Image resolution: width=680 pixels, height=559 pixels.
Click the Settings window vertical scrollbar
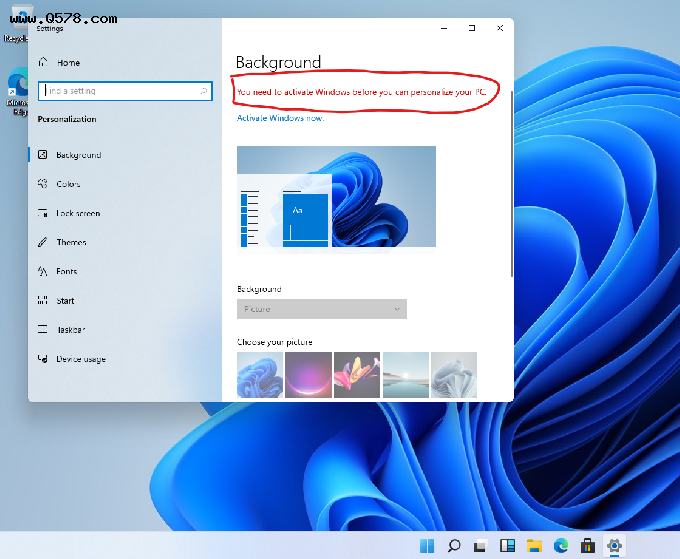point(512,184)
